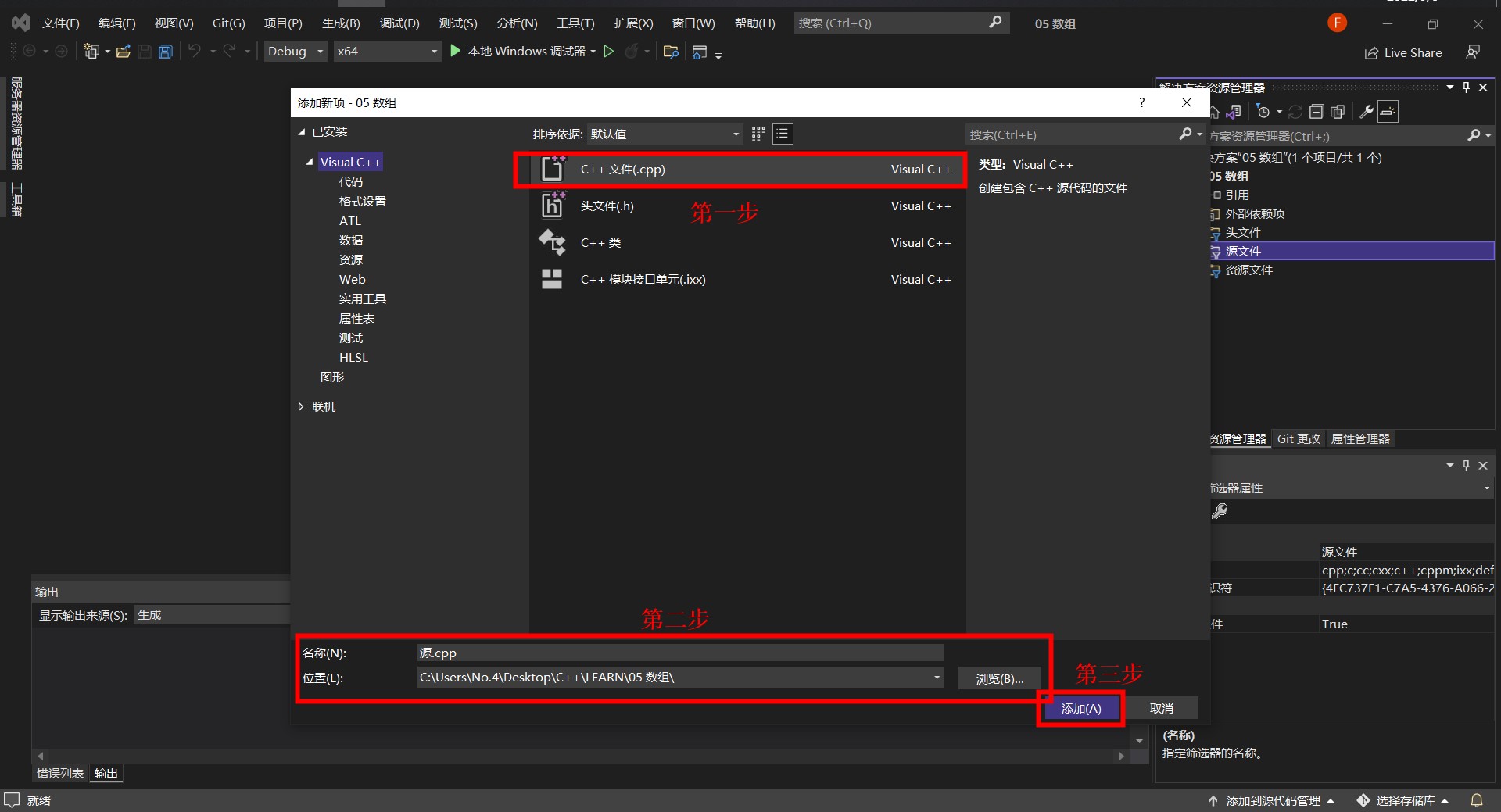Click the Save All toolbar icon

[165, 52]
